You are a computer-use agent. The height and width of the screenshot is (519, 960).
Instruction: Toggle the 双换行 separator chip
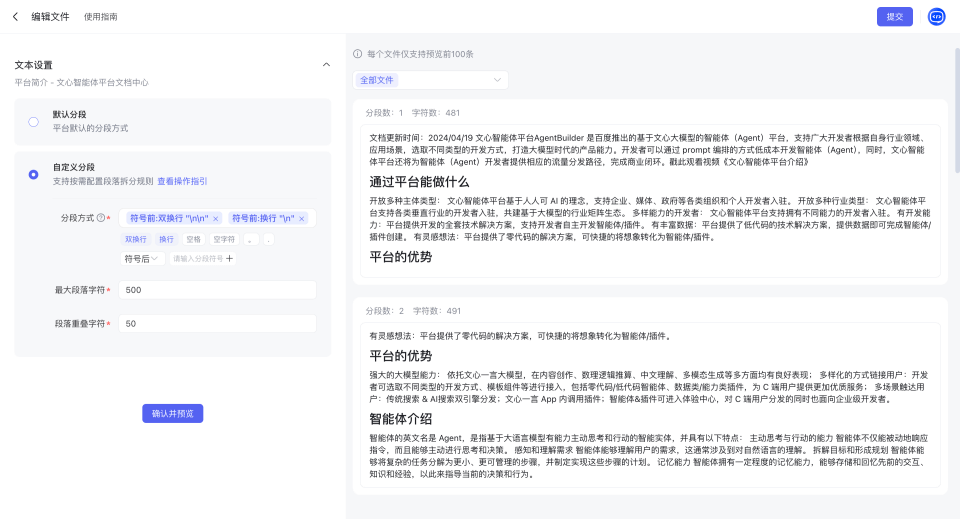pyautogui.click(x=136, y=239)
